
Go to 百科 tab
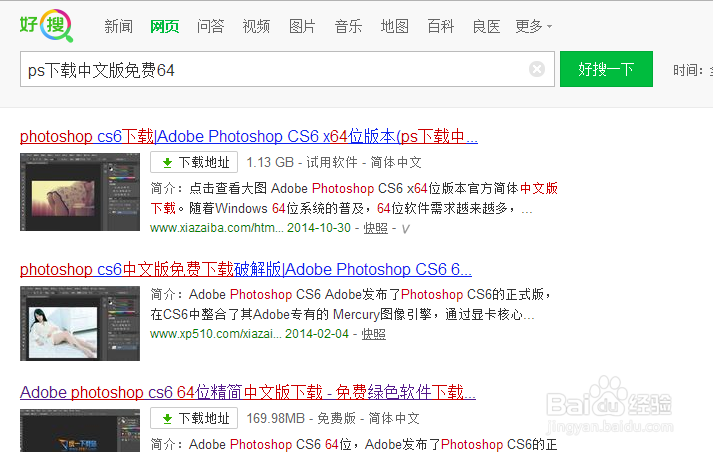tap(440, 26)
